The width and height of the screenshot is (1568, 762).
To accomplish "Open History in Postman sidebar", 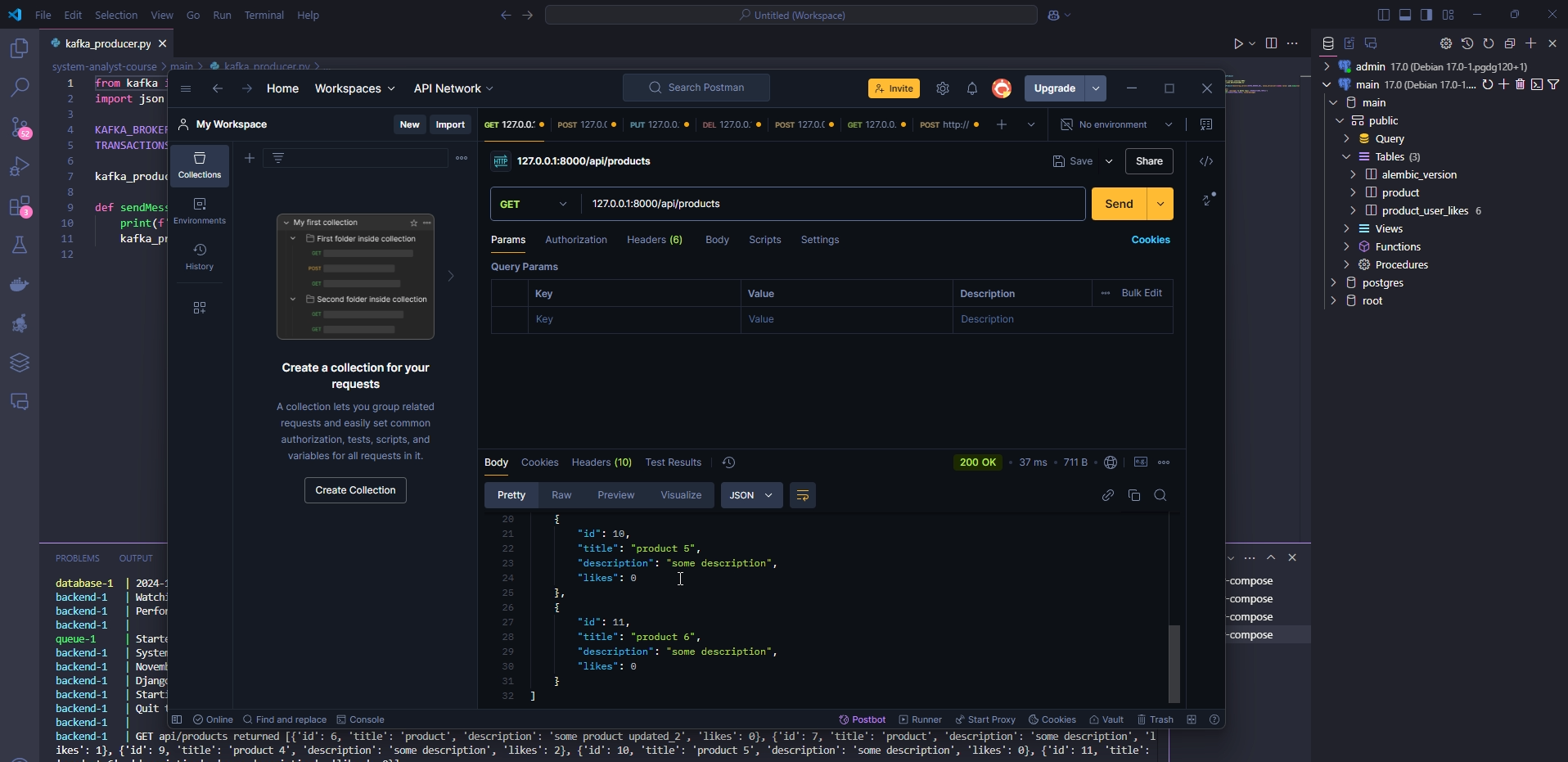I will coord(200,255).
